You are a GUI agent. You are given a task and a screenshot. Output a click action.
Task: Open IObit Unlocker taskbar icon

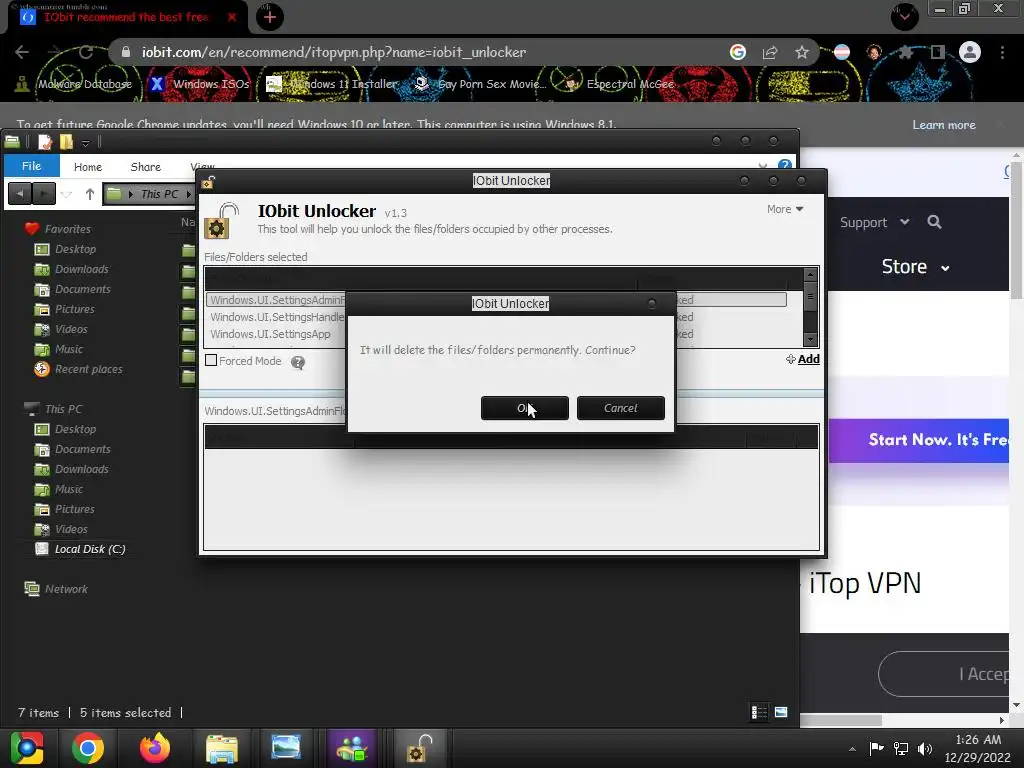pos(417,748)
